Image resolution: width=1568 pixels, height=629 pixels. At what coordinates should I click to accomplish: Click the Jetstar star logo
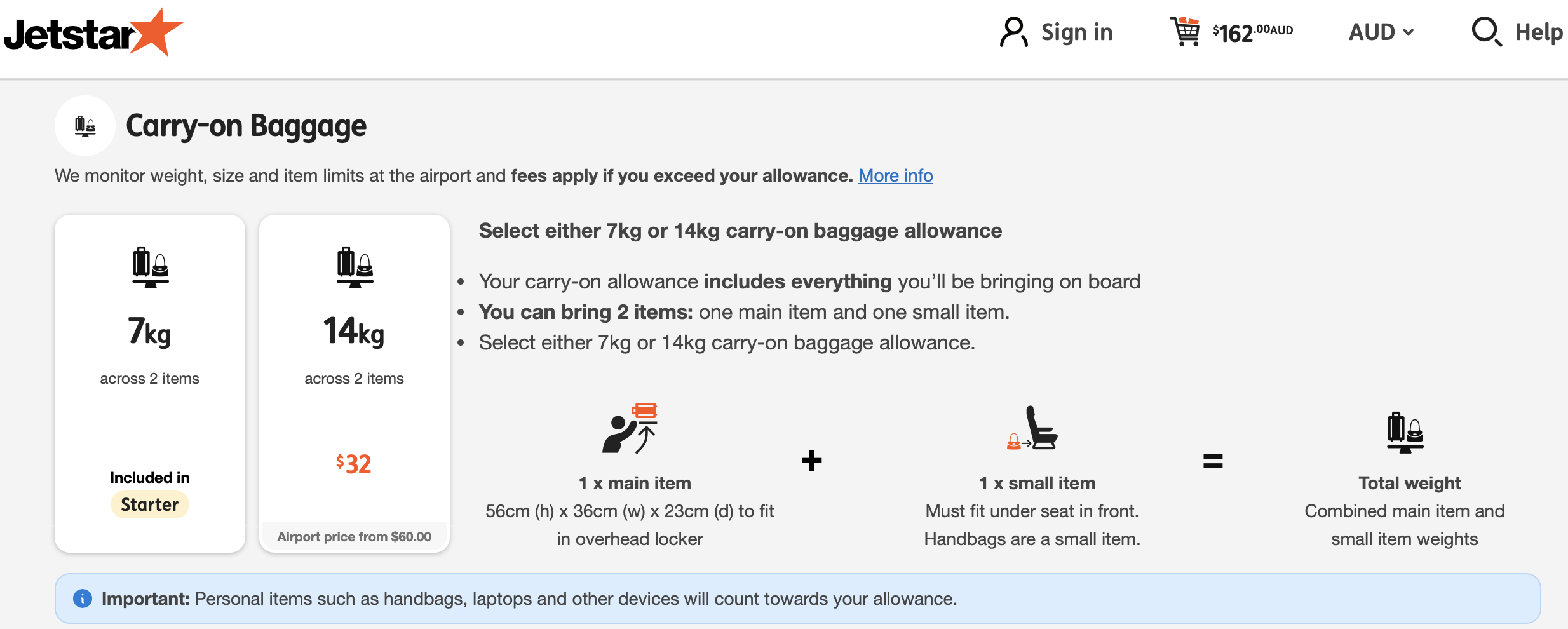coord(93,33)
